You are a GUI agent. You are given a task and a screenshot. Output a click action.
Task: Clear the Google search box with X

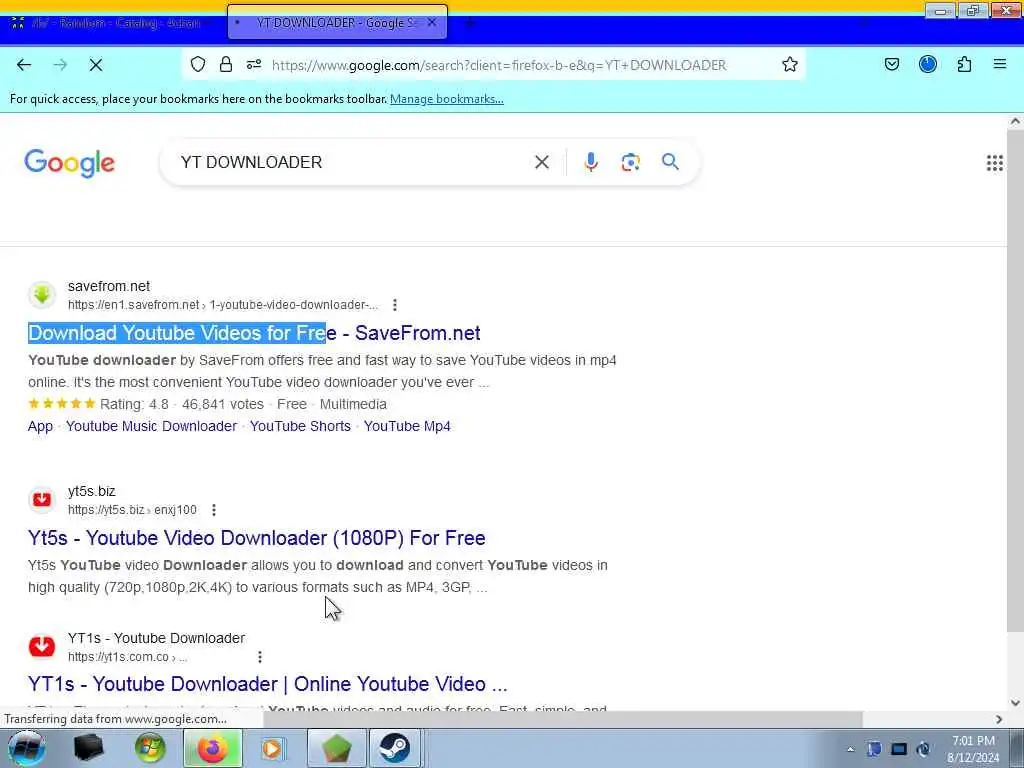coord(541,162)
